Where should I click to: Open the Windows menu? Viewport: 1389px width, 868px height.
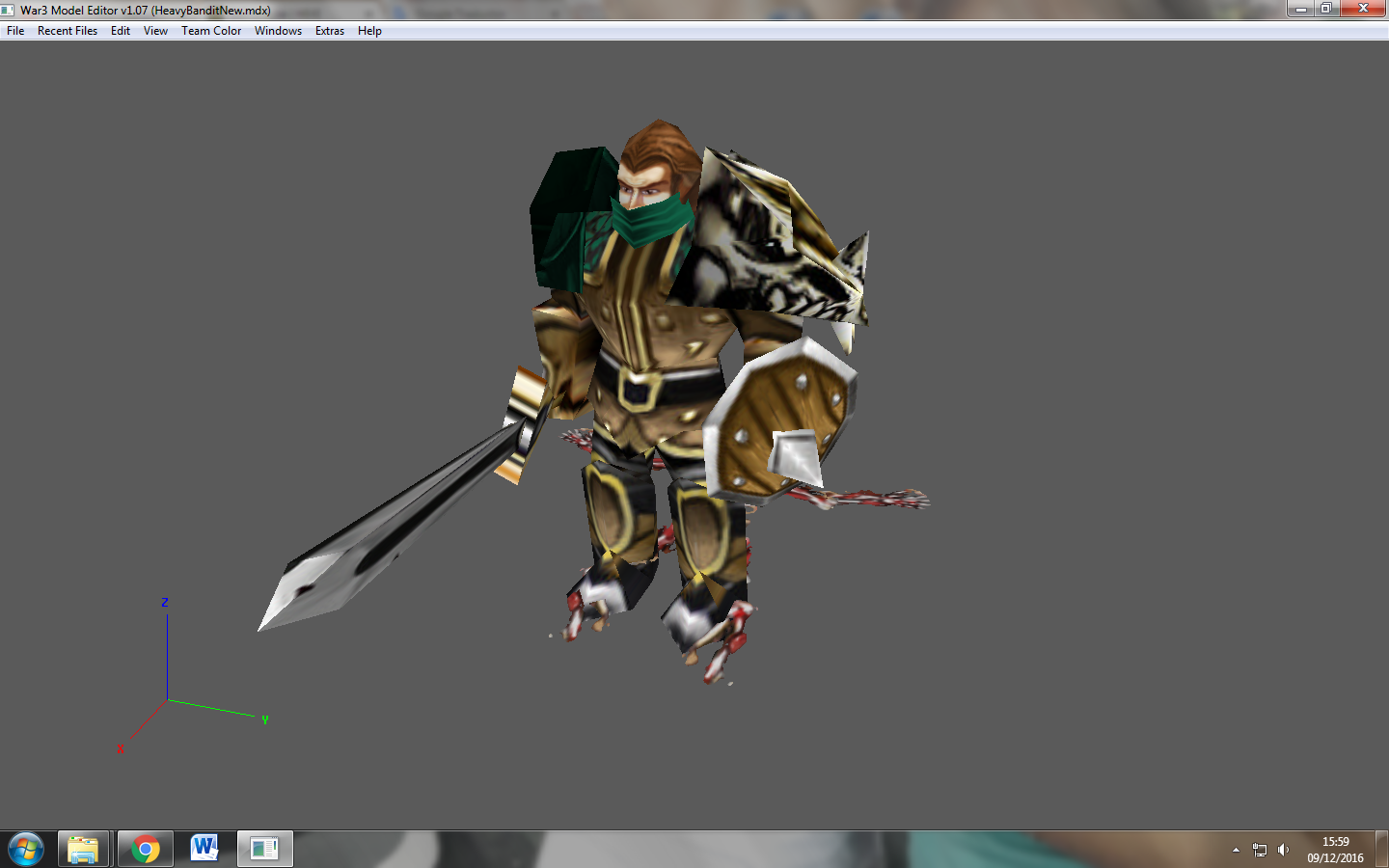(278, 31)
